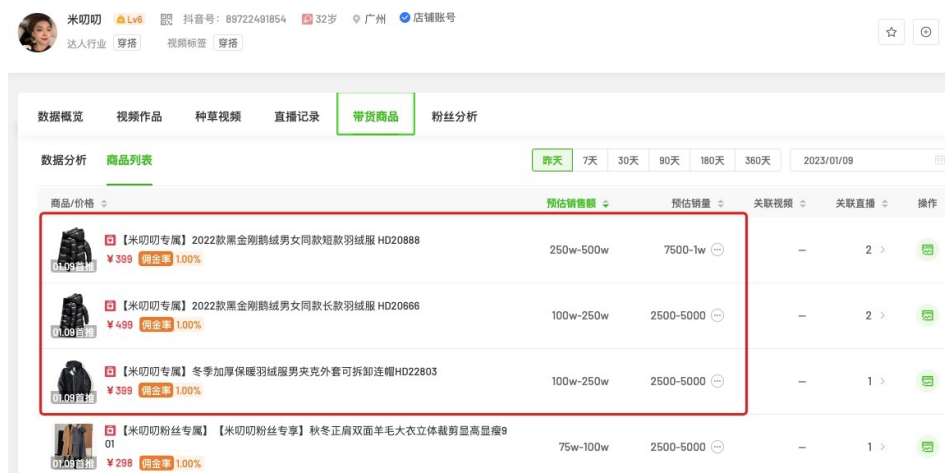Click the Lv6 level badge

tap(130, 19)
